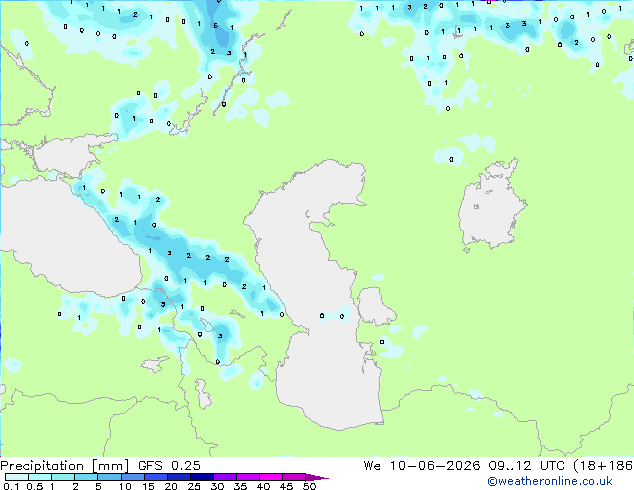Select the 25–30 mm dark navy swatch
The image size is (634, 490).
click(201, 477)
